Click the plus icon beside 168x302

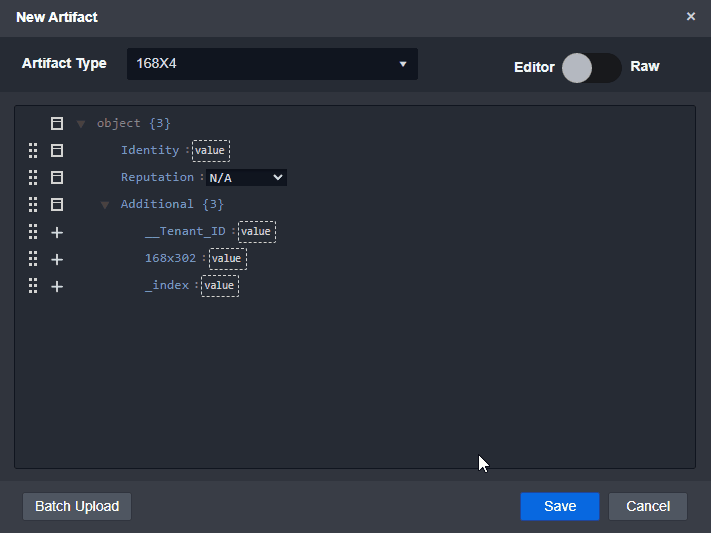pos(57,259)
